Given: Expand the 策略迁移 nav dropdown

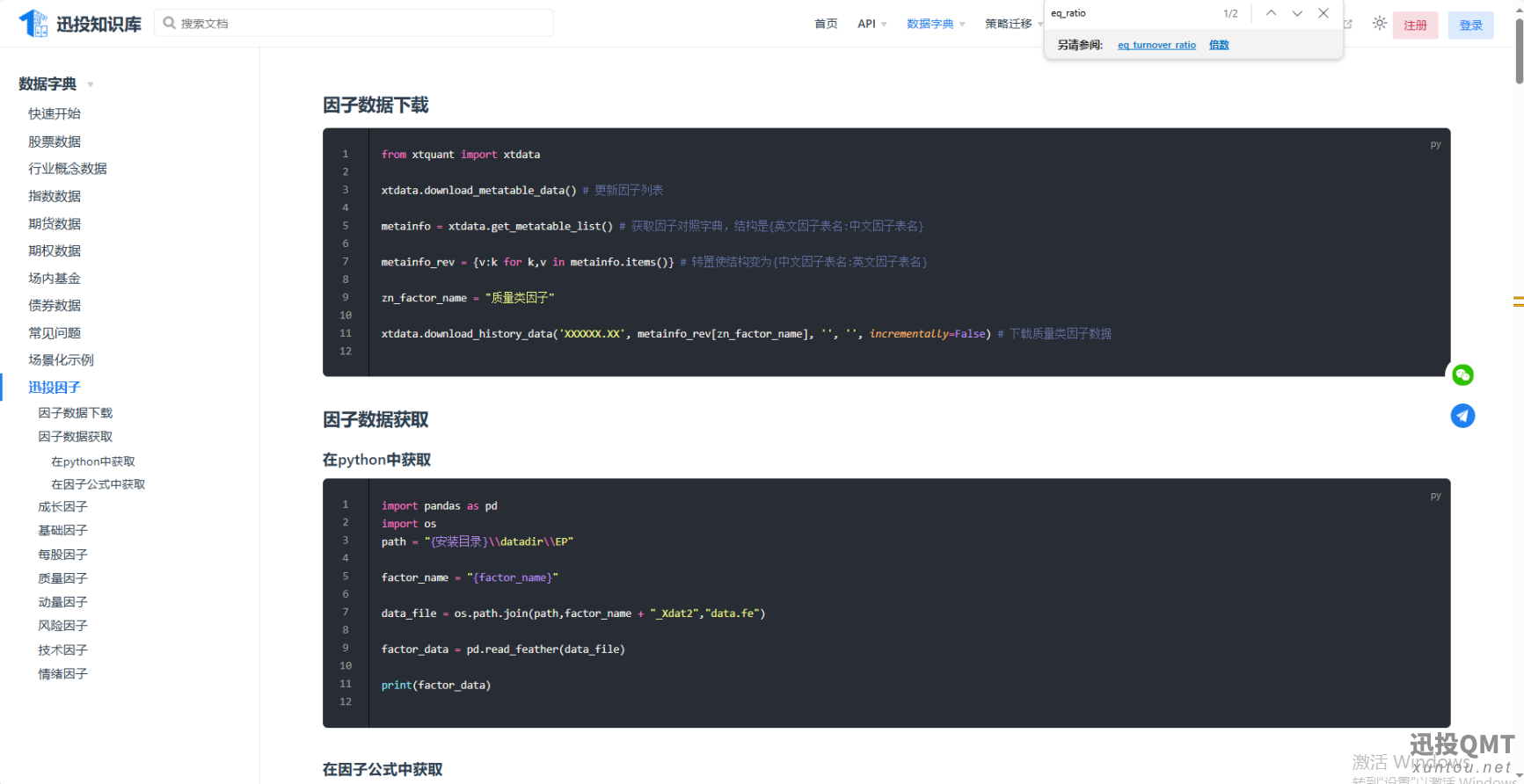Looking at the screenshot, I should point(1013,24).
